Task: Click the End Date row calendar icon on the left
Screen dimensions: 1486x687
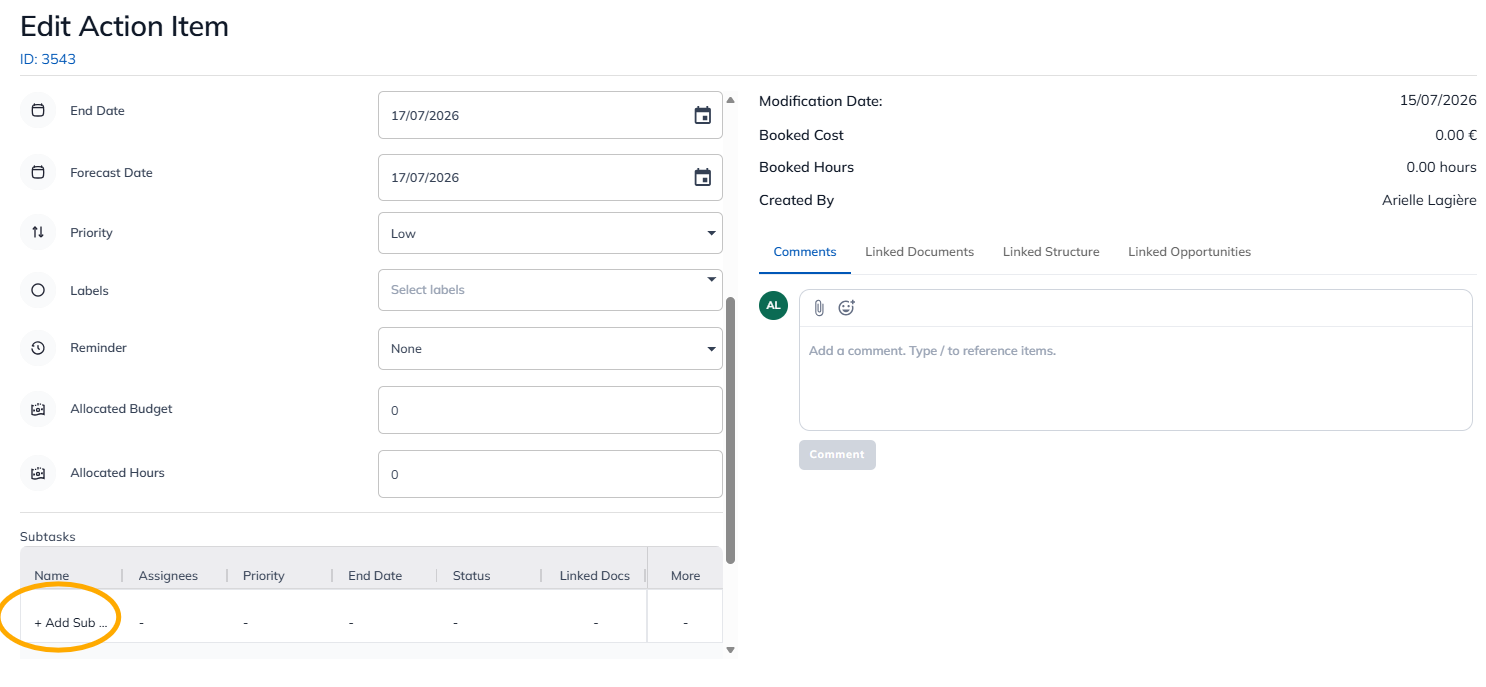Action: click(x=38, y=110)
